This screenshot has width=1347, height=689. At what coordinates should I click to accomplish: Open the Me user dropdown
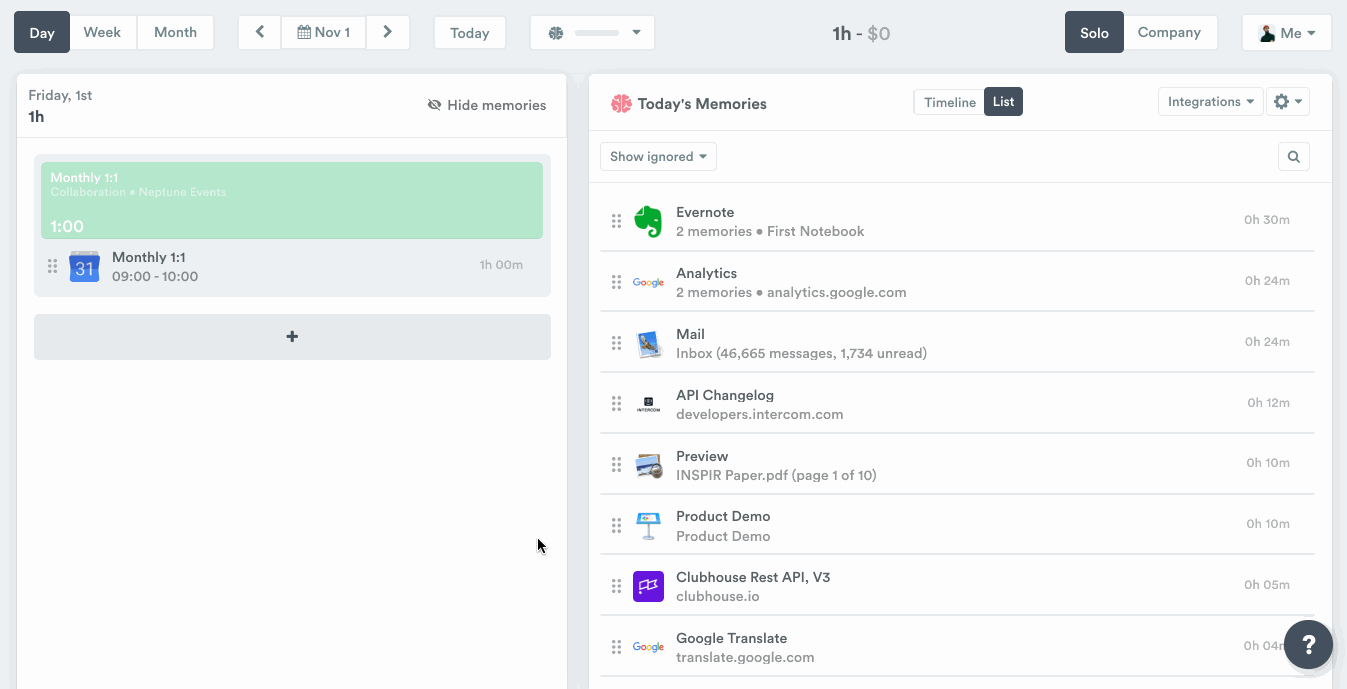click(x=1286, y=33)
